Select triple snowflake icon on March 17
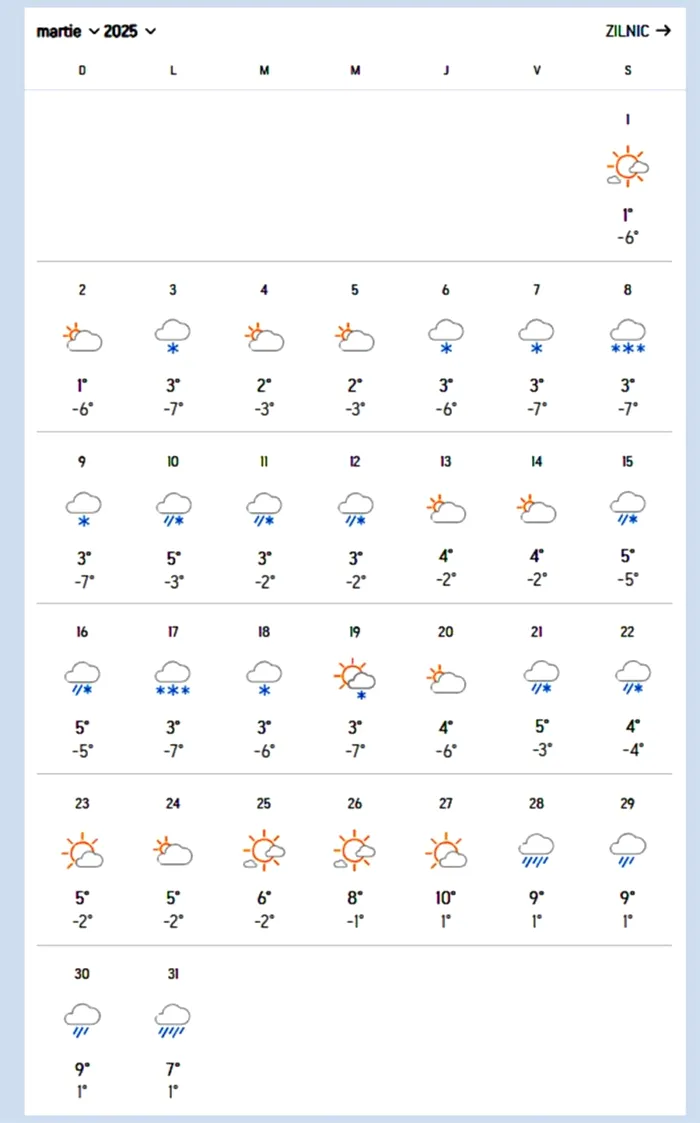700x1123 pixels. [173, 679]
